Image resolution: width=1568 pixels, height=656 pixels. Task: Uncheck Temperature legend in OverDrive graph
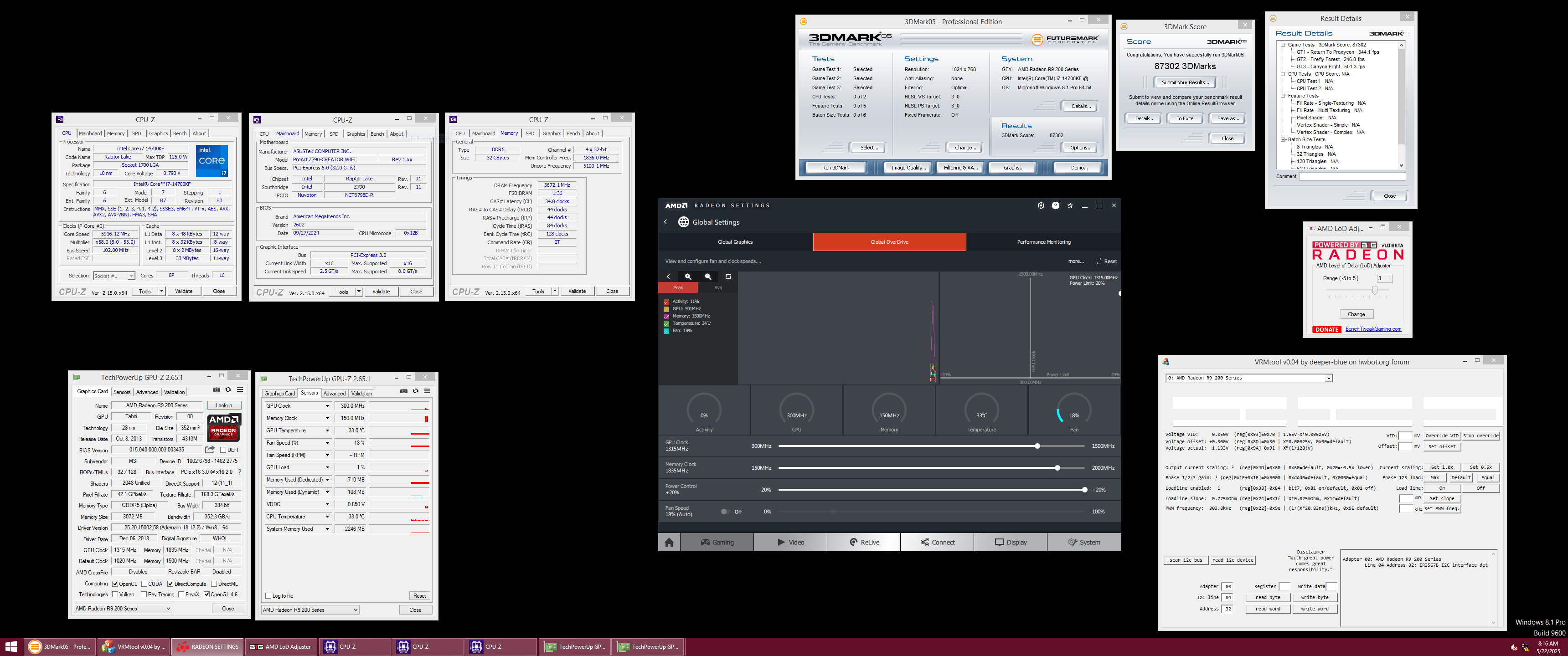[x=666, y=324]
